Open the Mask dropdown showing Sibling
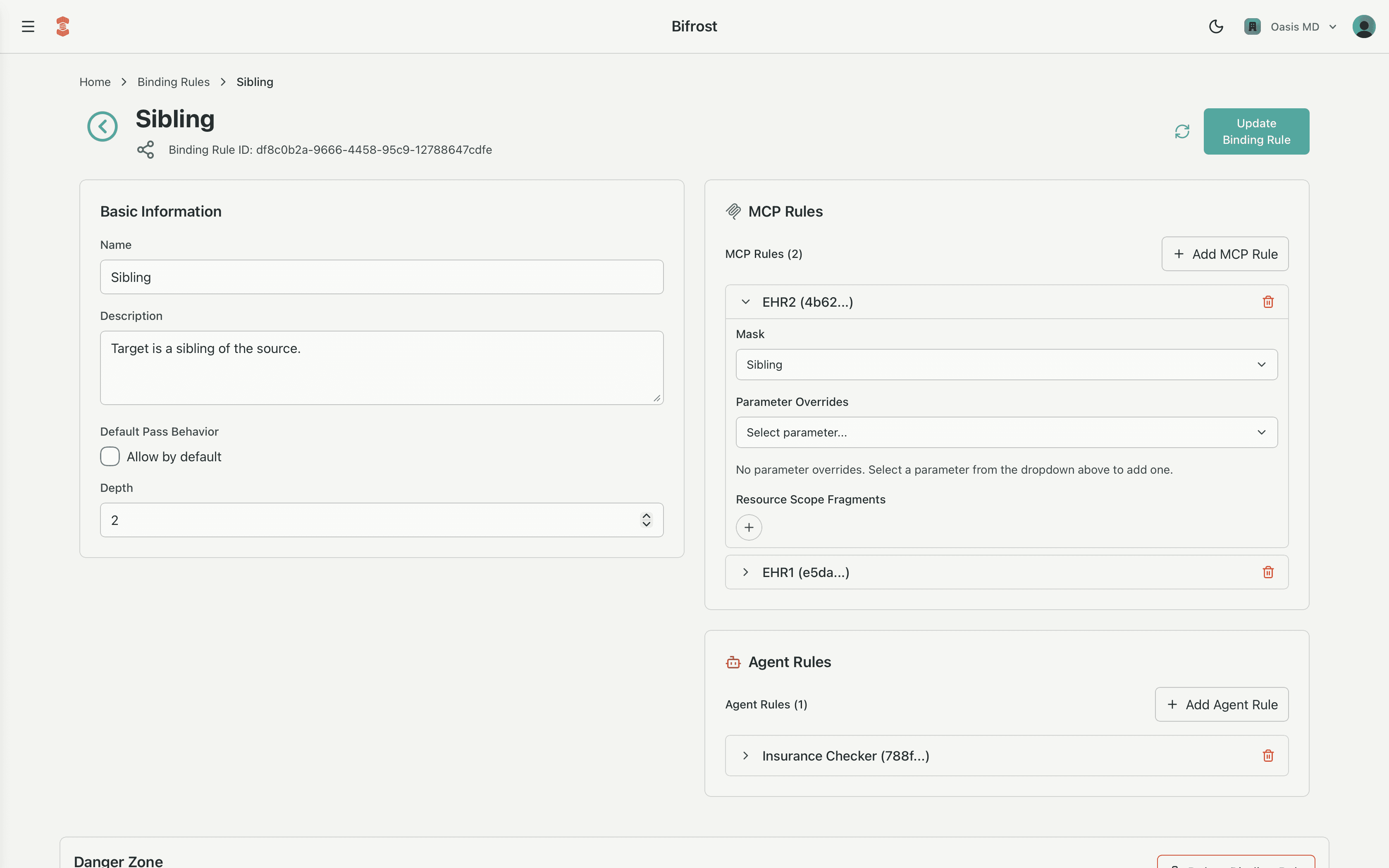The image size is (1389, 868). coord(1006,365)
